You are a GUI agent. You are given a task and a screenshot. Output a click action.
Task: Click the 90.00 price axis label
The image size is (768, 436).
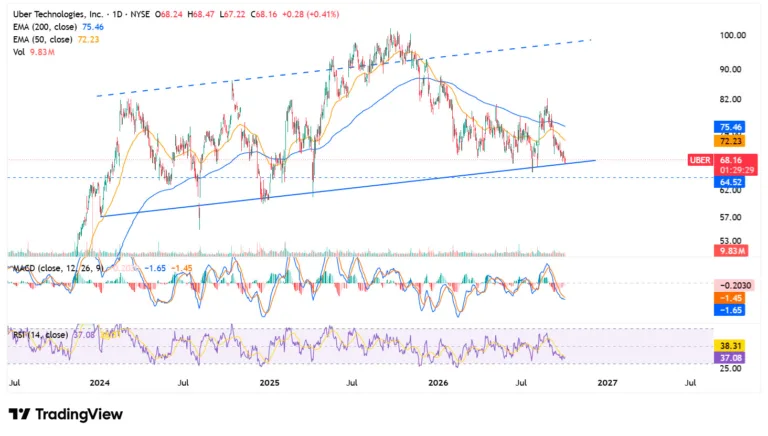pos(730,70)
